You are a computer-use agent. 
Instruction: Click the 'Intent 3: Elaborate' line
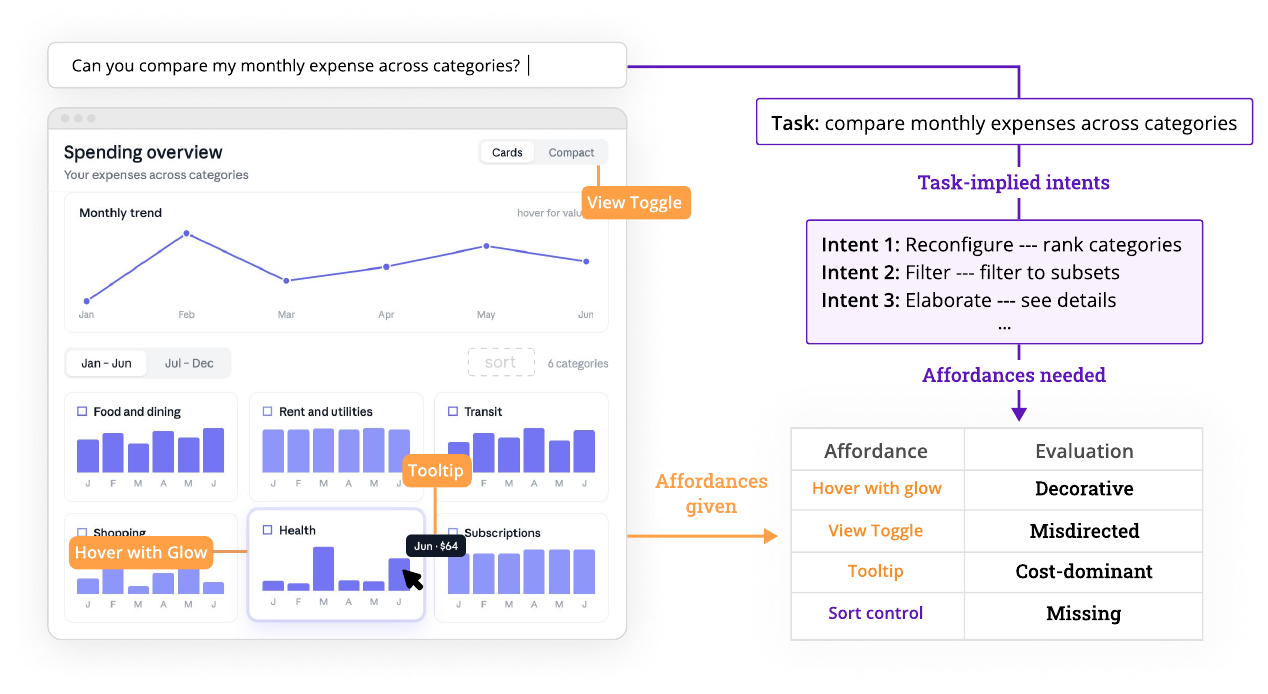click(x=968, y=300)
